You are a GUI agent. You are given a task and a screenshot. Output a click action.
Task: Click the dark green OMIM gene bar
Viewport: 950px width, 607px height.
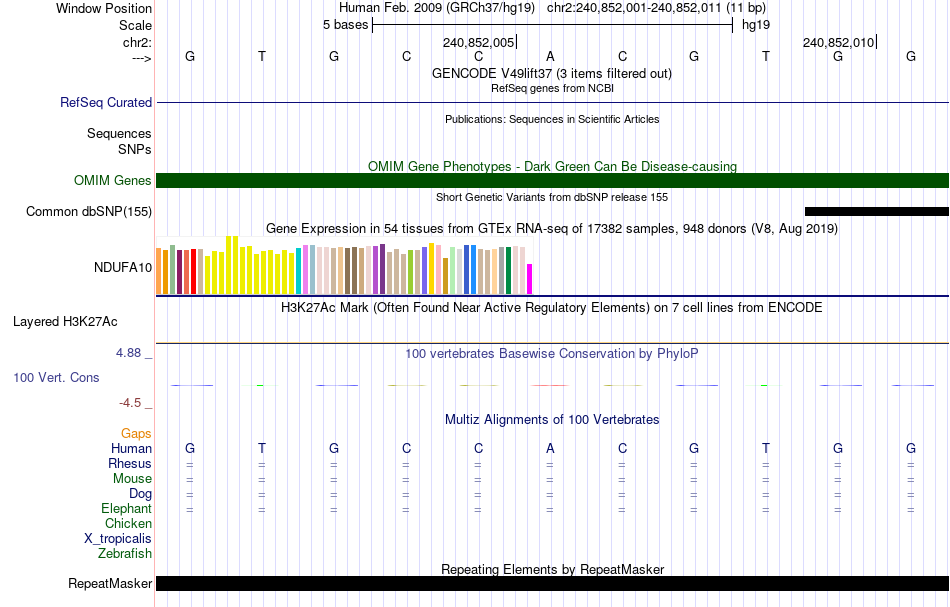[x=553, y=181]
